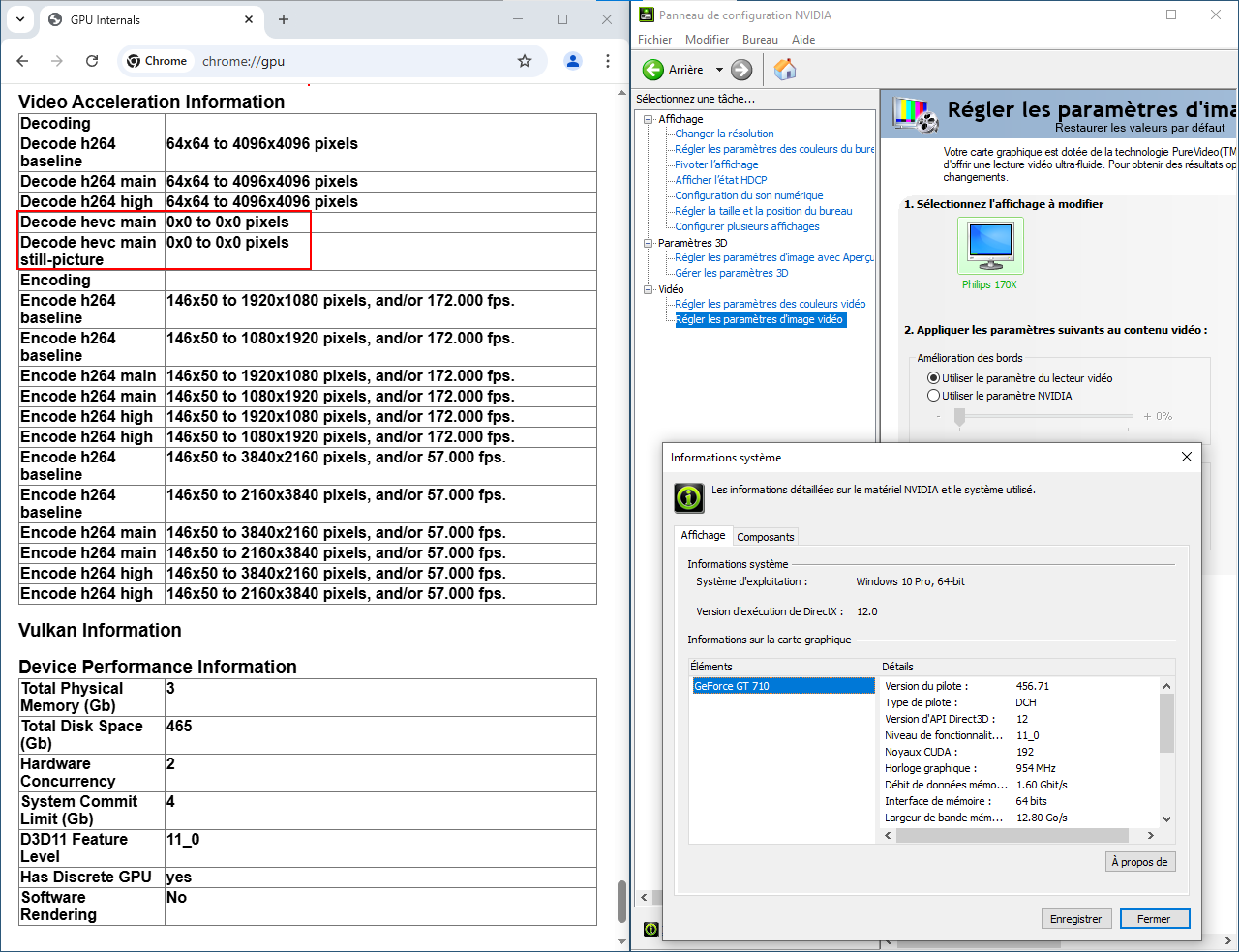Open 'Régler les paramètres des couleurs du bureau'
Image resolution: width=1239 pixels, height=952 pixels.
pos(774,149)
